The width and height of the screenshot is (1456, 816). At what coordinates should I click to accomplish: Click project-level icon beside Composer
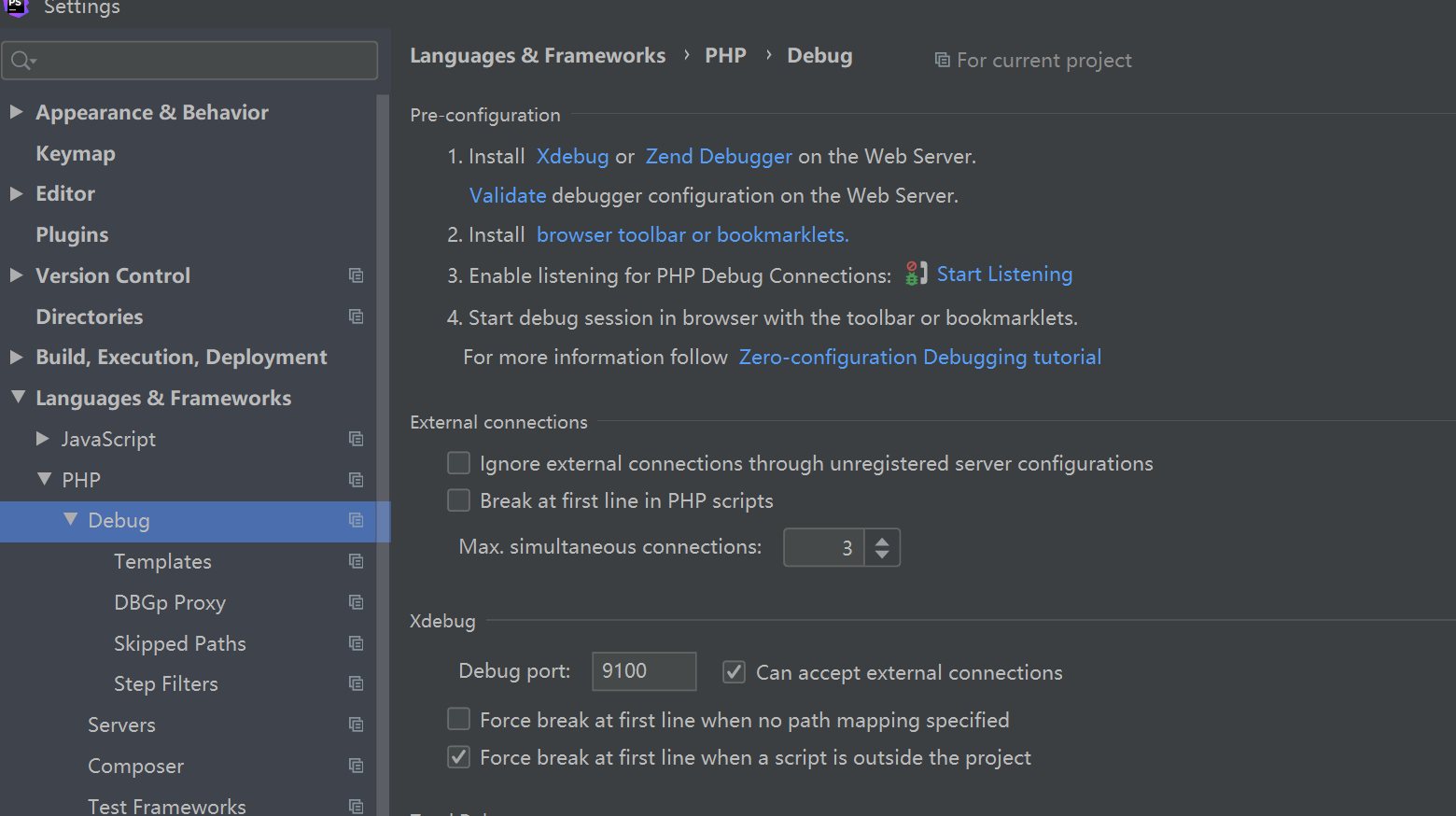click(356, 766)
